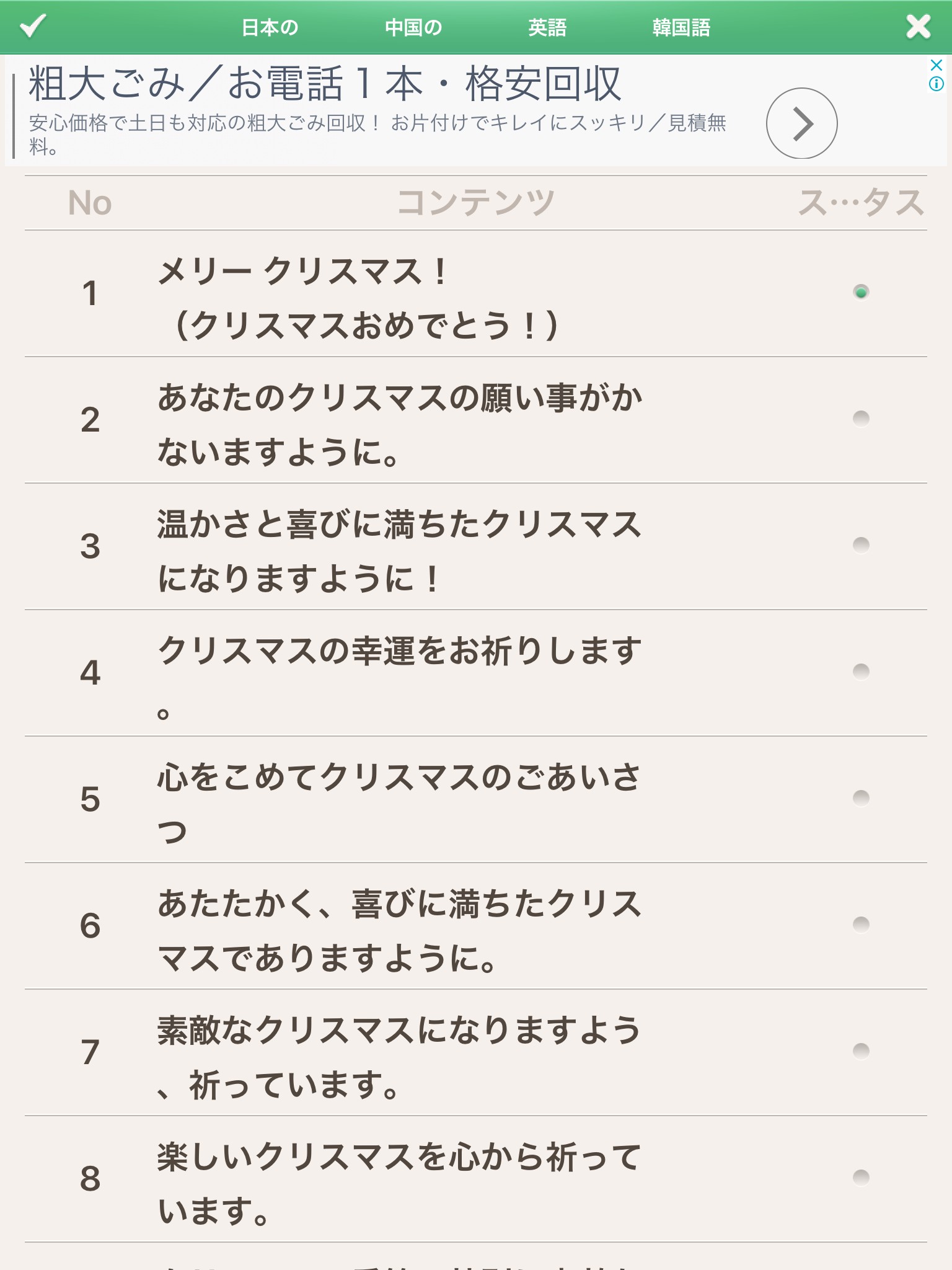The width and height of the screenshot is (952, 1270).
Task: Dismiss the ad with small X icon
Action: tap(937, 65)
